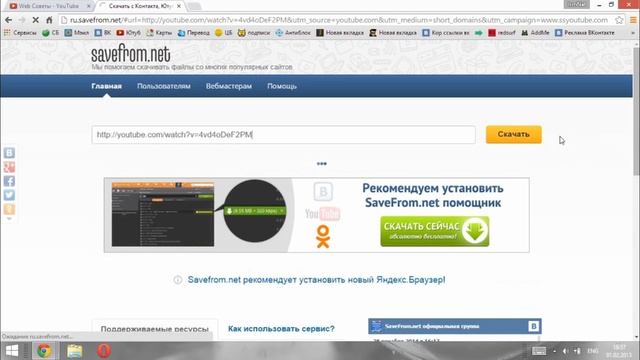640x360 pixels.
Task: Open the Сервисы apps bookmark
Action: click(20, 33)
